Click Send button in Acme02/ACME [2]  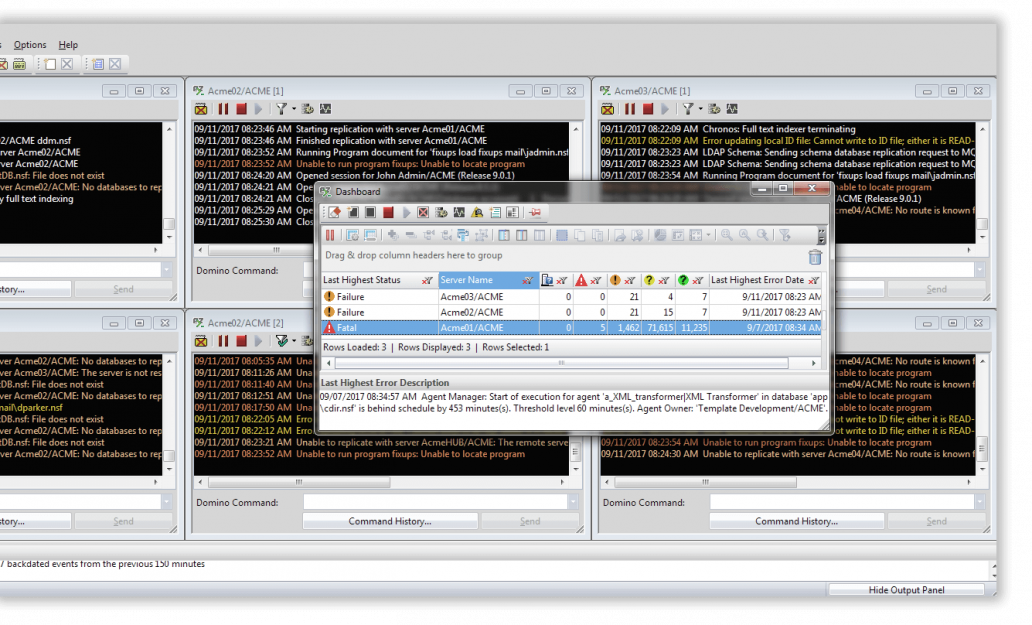tap(530, 521)
